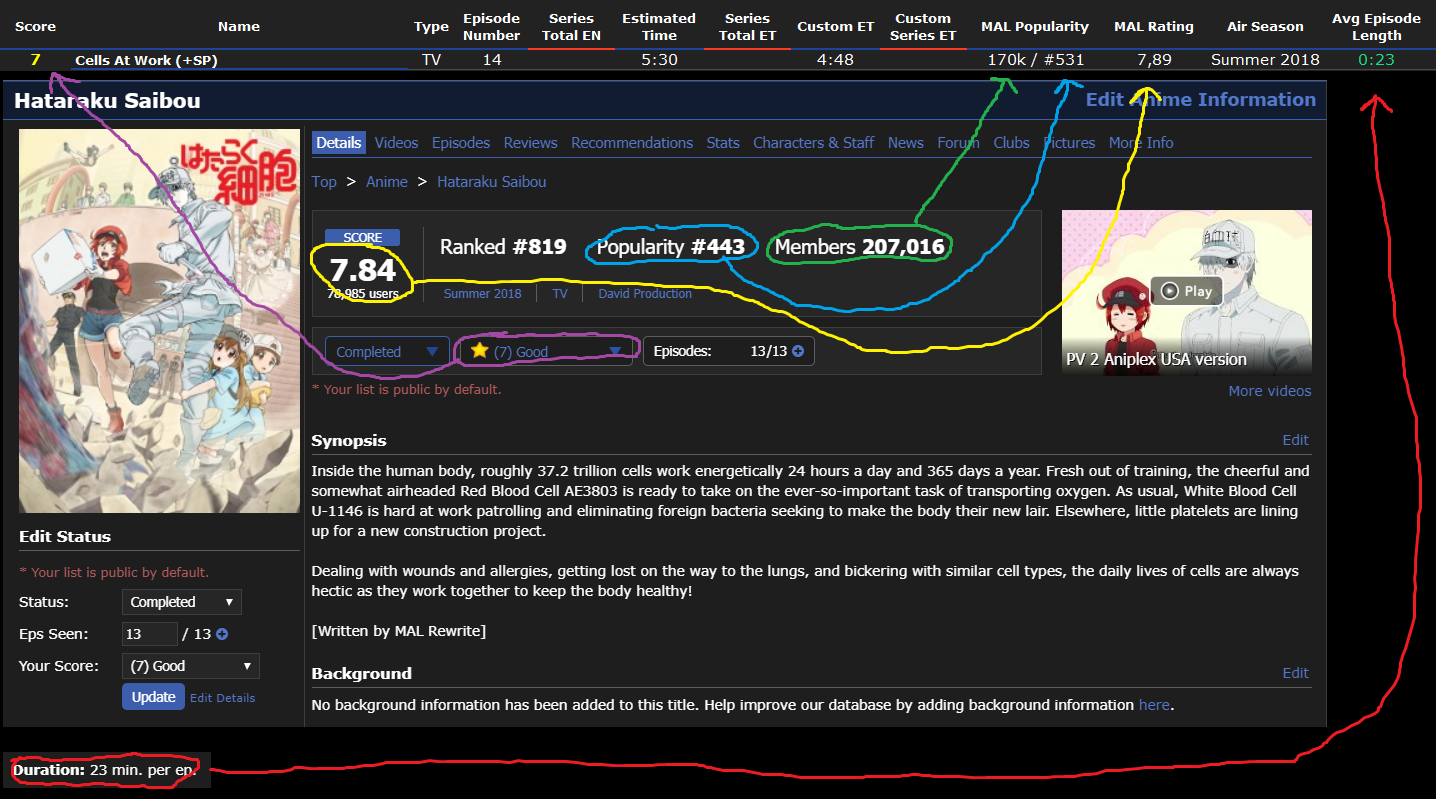Click the 7,89 MAL Rating cell
The height and width of the screenshot is (799, 1436).
pyautogui.click(x=1154, y=60)
